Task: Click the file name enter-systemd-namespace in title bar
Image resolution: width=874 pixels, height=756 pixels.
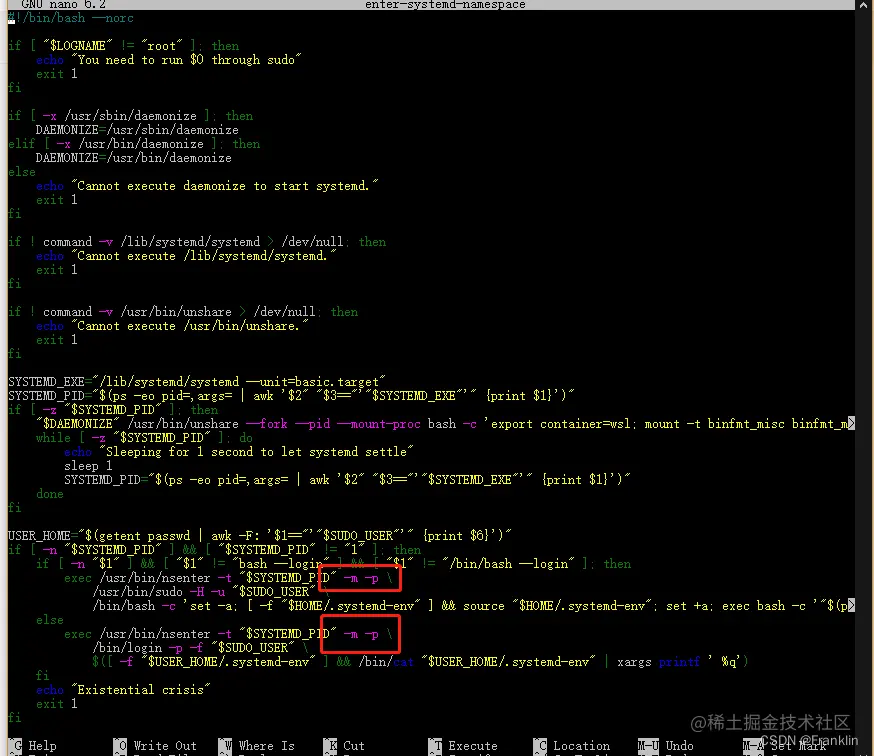Action: pos(445,4)
